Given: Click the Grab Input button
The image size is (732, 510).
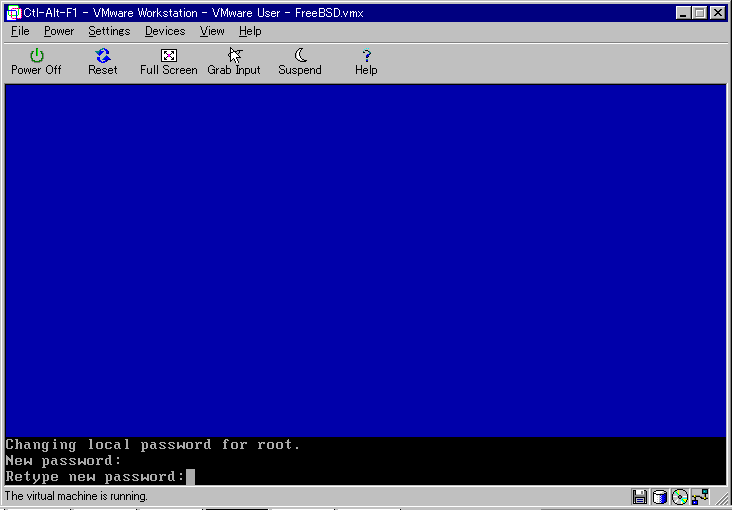Looking at the screenshot, I should pyautogui.click(x=234, y=62).
